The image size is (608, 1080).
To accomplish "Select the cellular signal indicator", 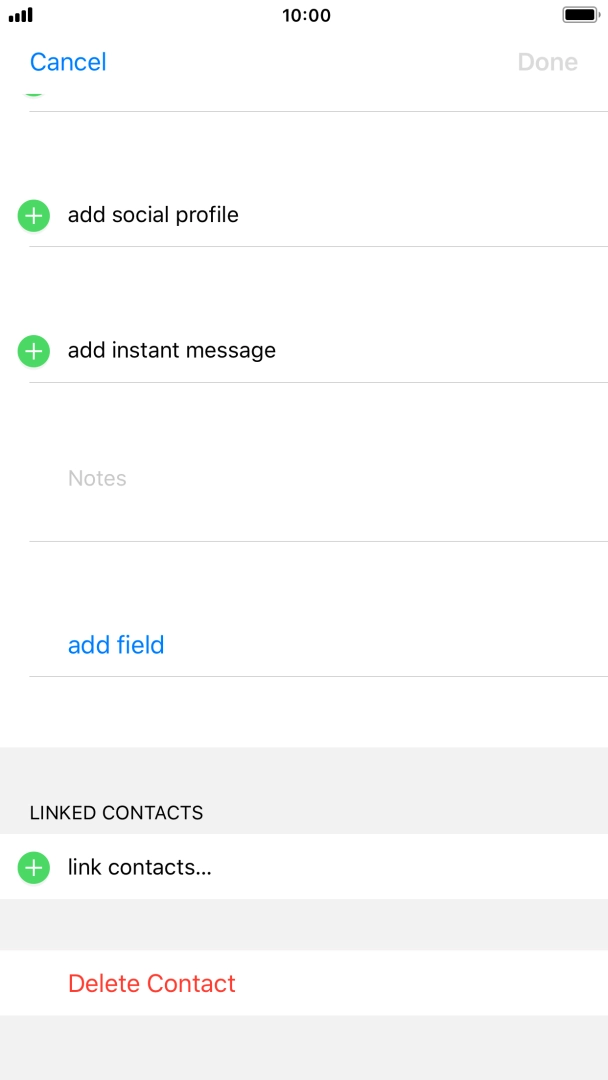I will pyautogui.click(x=20, y=15).
